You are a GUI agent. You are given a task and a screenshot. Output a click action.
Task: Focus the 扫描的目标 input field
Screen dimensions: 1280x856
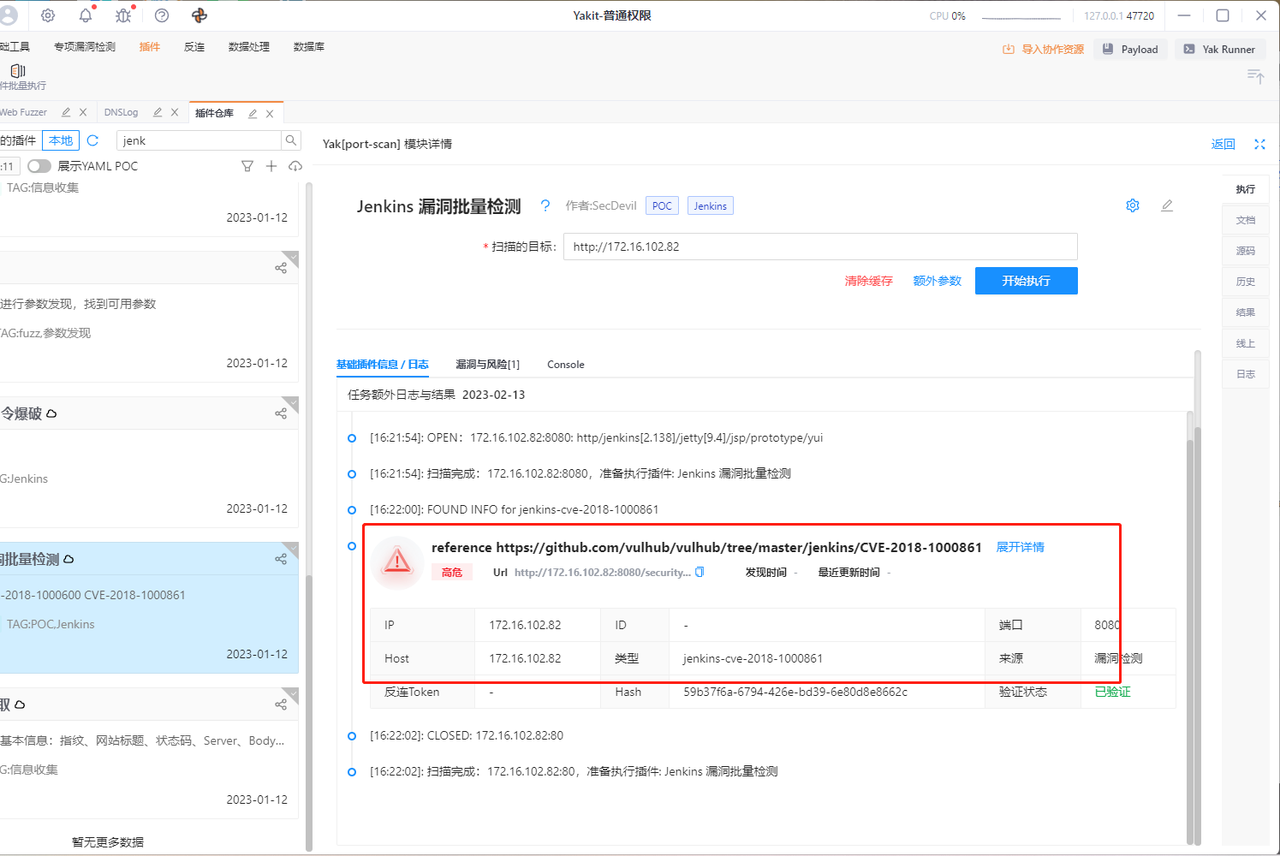tap(820, 246)
